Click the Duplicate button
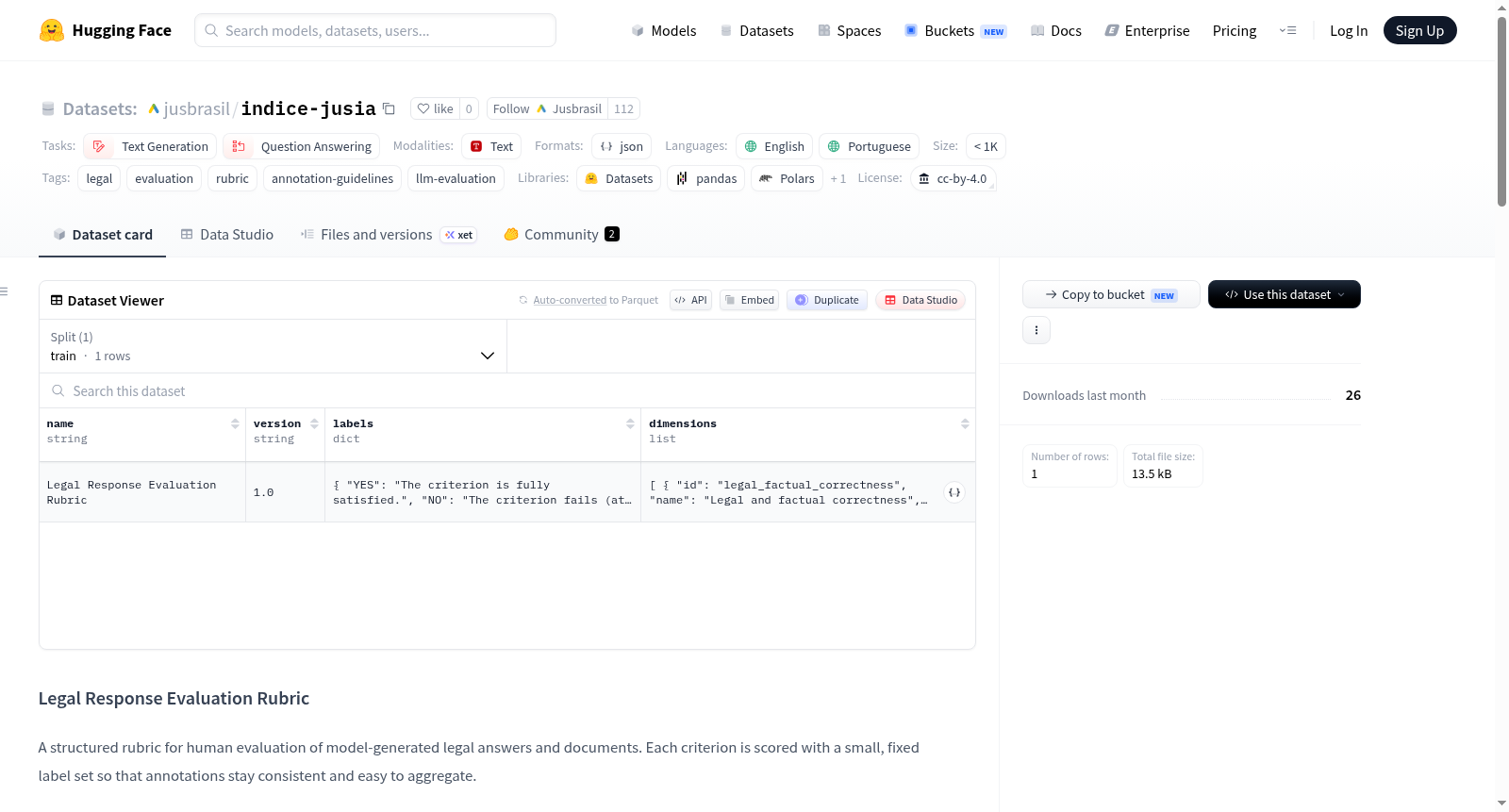 pyautogui.click(x=827, y=300)
